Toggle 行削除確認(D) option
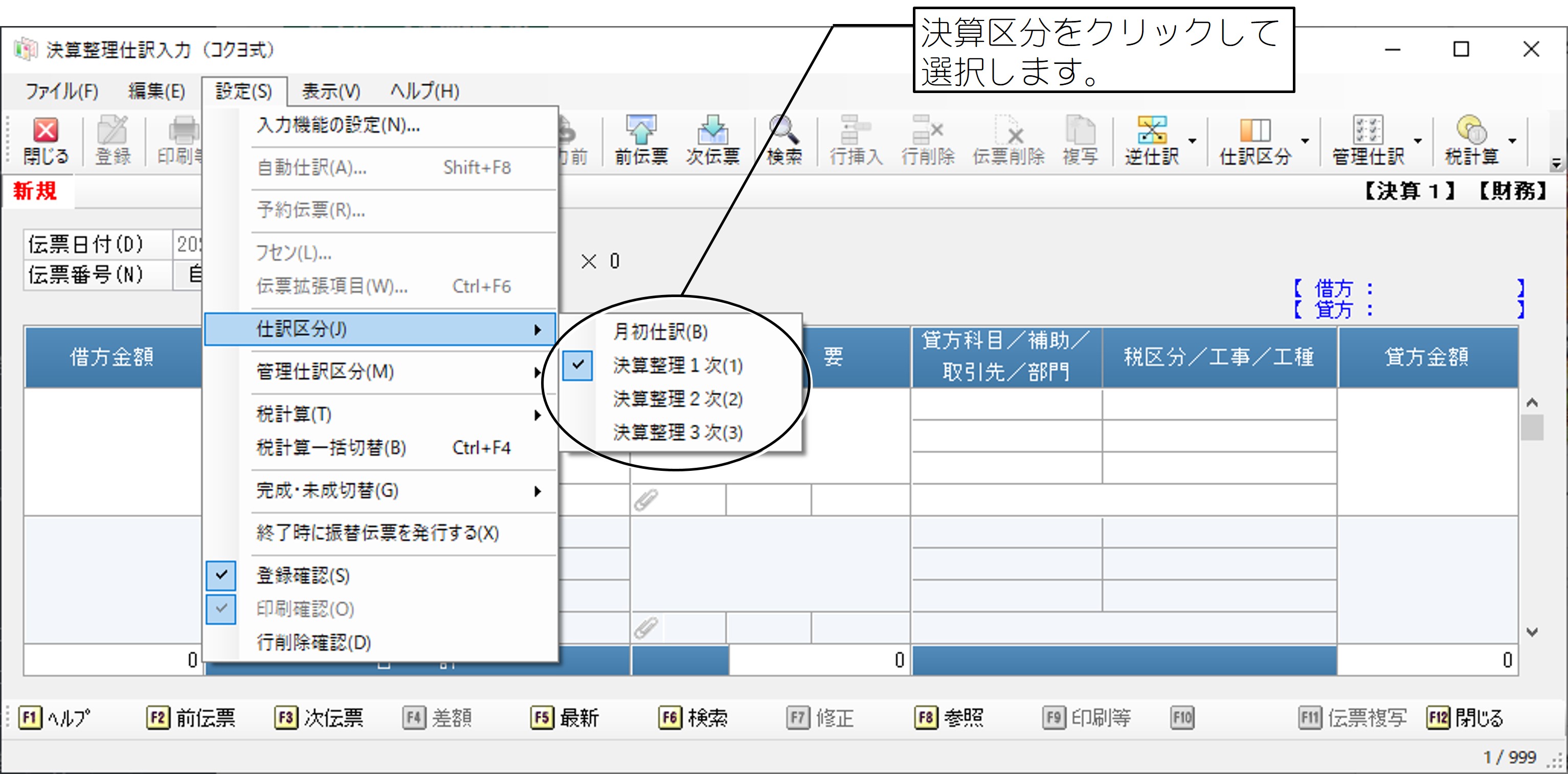The height and width of the screenshot is (774, 1568). (x=380, y=642)
